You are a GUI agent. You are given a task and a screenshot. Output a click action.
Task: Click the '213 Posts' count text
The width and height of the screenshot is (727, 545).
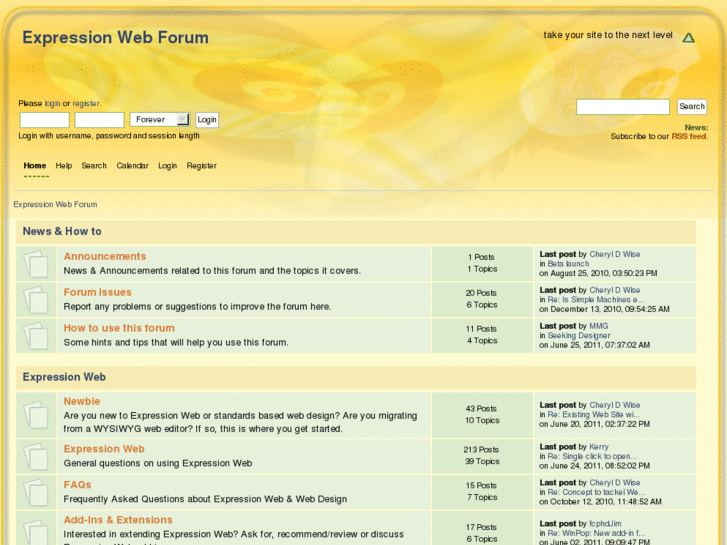(x=481, y=449)
